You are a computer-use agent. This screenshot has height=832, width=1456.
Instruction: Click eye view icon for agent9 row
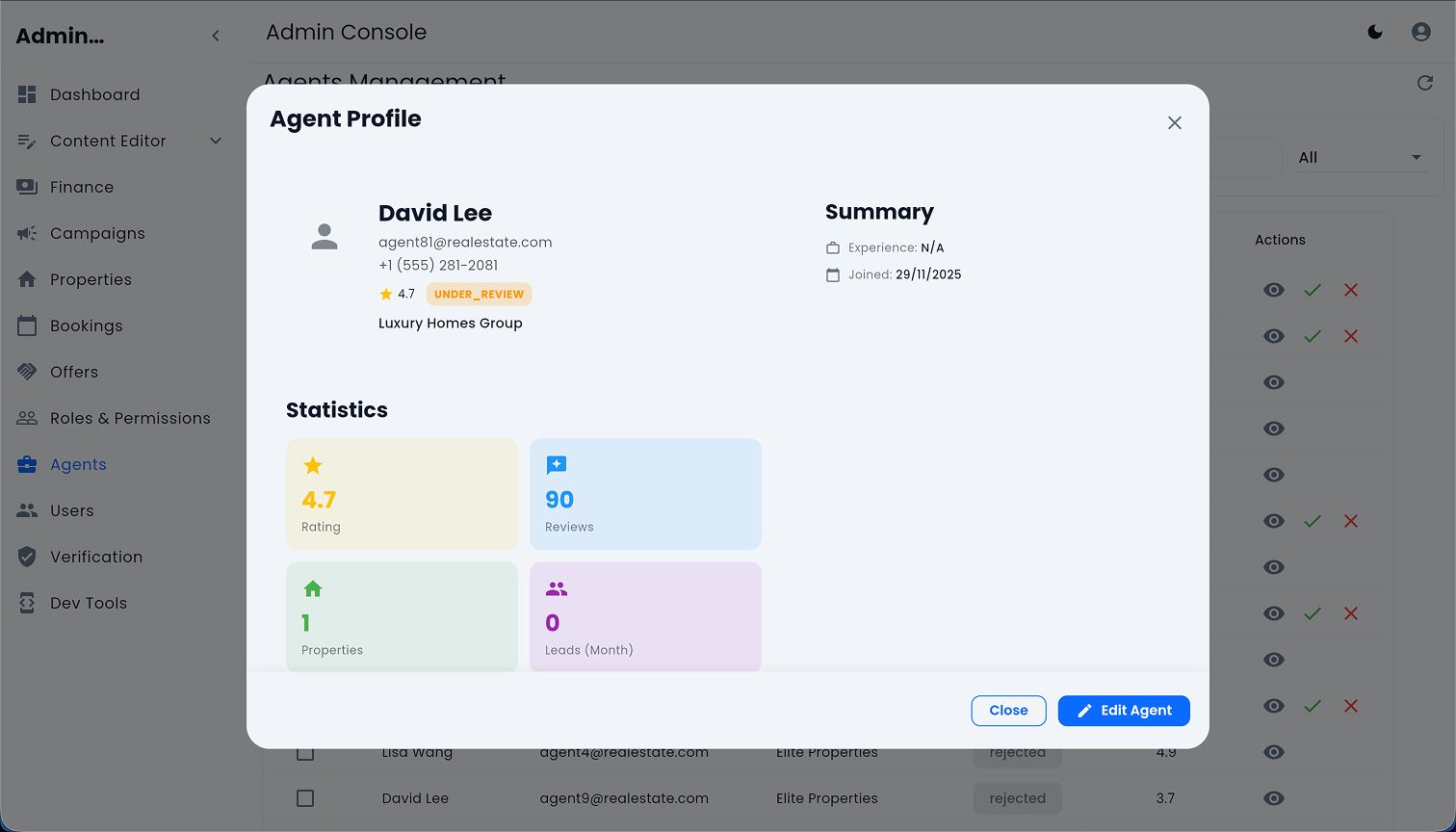[1273, 798]
